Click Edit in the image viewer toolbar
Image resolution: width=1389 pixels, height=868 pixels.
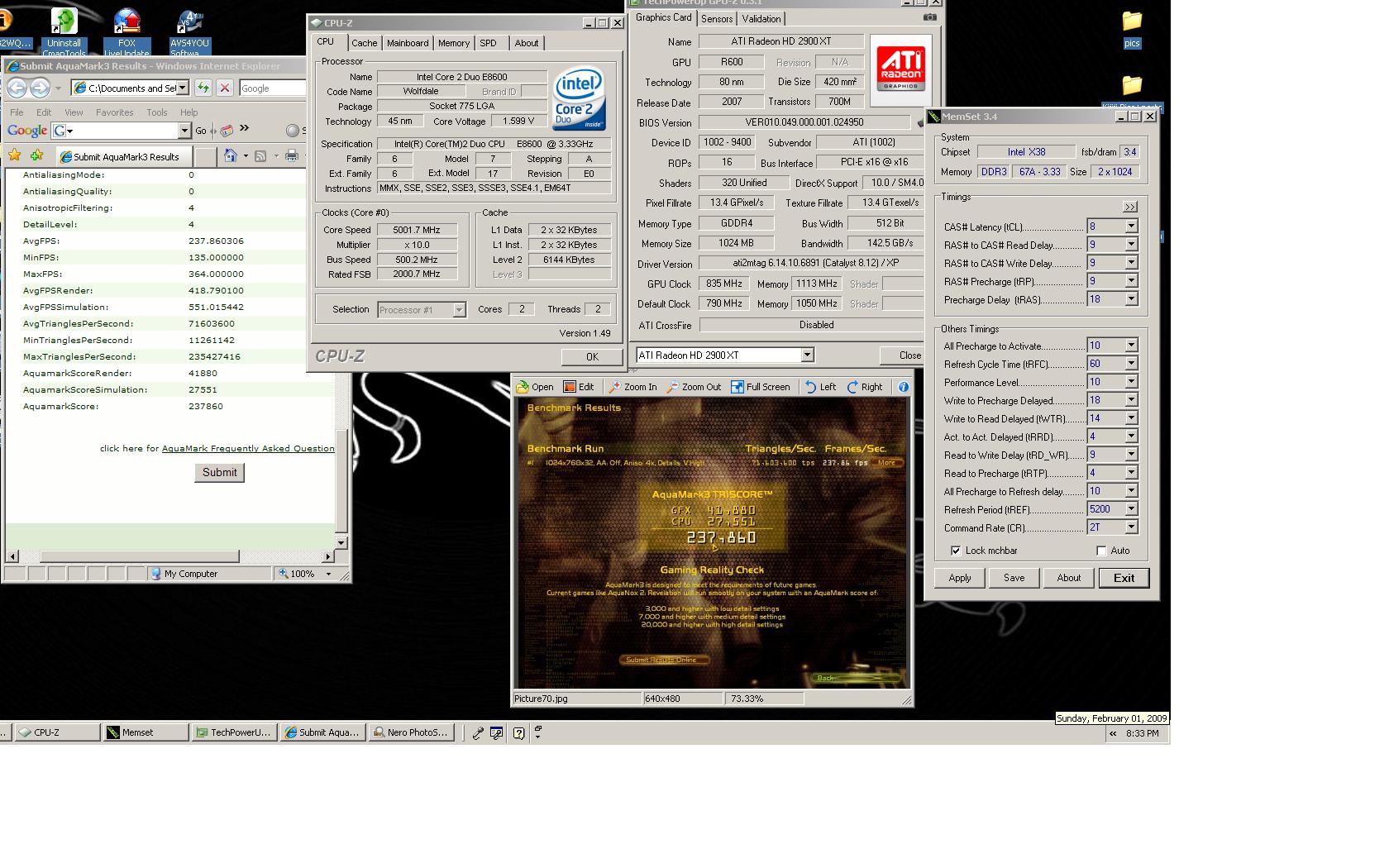point(579,387)
